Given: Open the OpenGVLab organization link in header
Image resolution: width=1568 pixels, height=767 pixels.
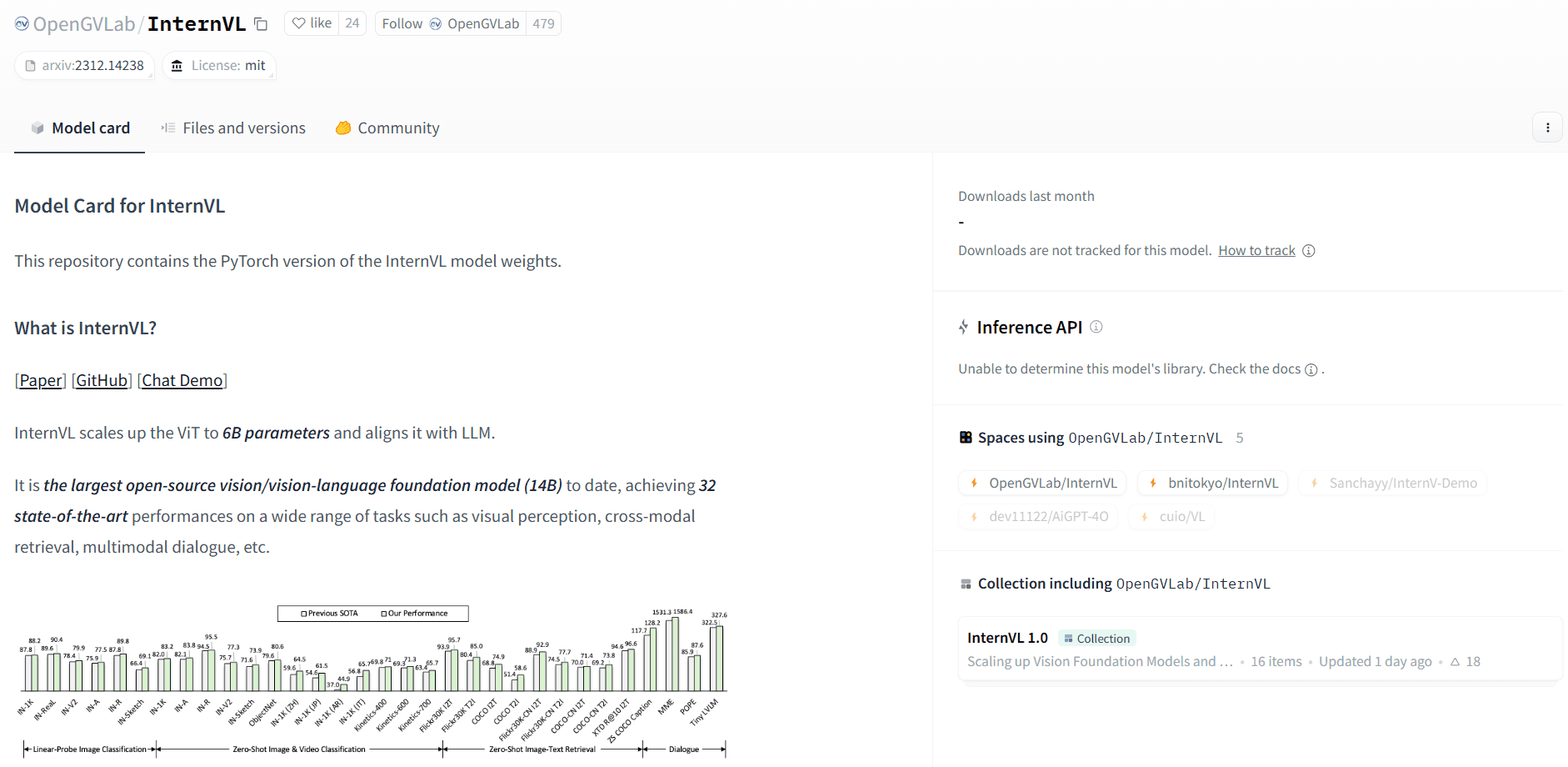Looking at the screenshot, I should click(x=84, y=24).
